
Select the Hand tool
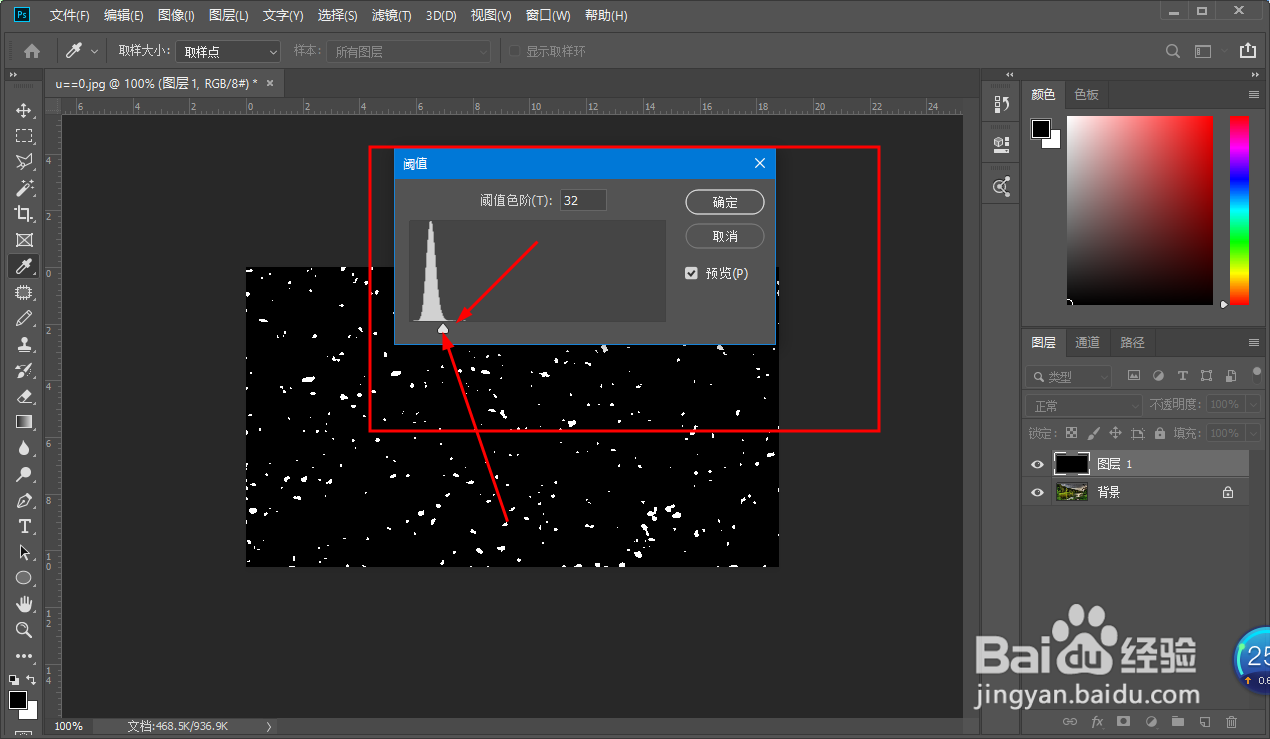coord(24,604)
